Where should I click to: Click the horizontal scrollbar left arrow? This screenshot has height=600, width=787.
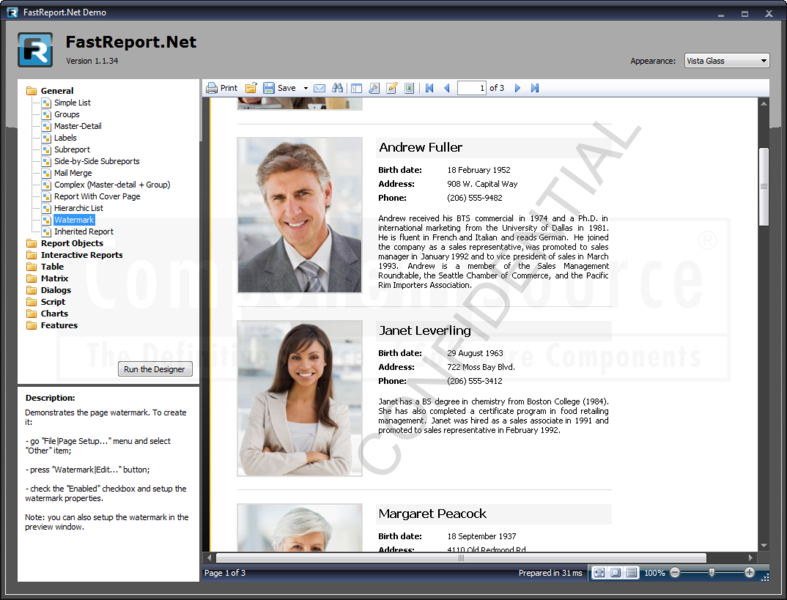click(x=209, y=557)
